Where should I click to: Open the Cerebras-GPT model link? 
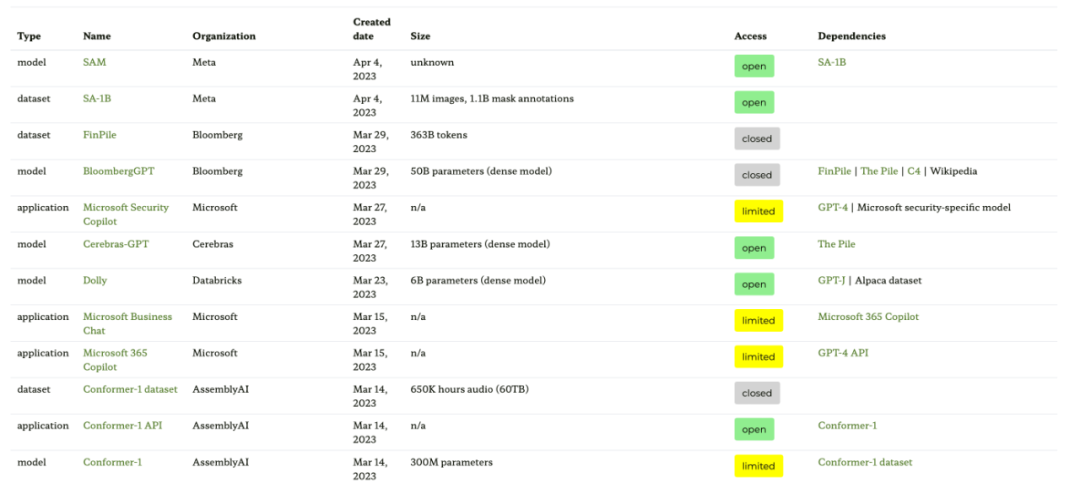115,244
